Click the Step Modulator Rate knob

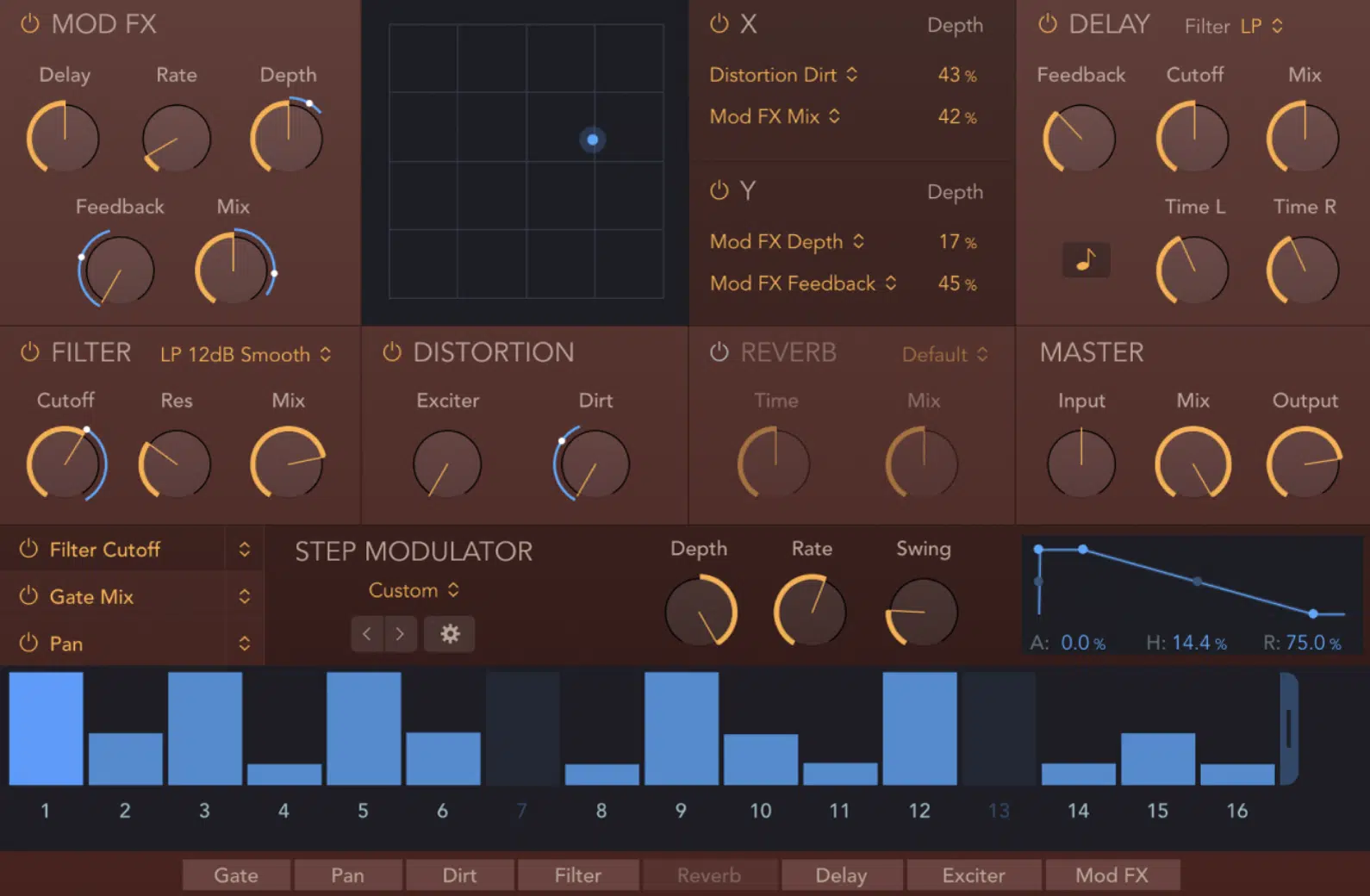click(x=810, y=612)
